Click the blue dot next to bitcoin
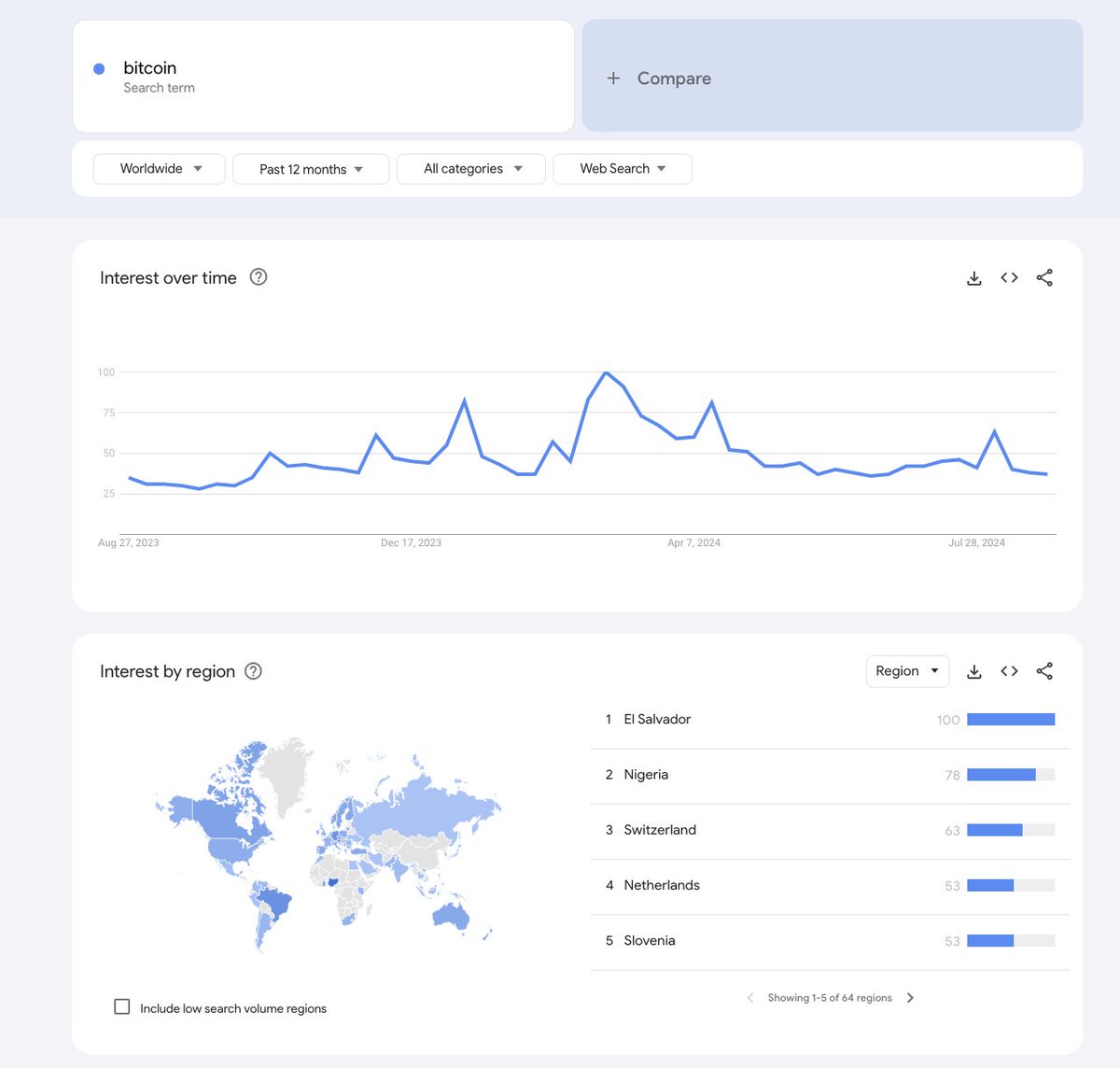This screenshot has width=1120, height=1068. tap(99, 68)
